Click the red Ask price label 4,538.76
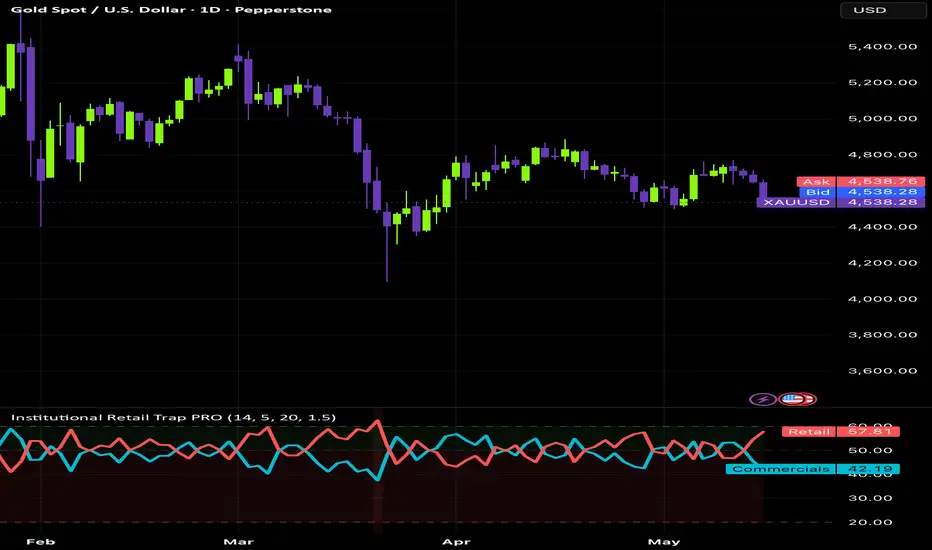932x550 pixels. pos(861,181)
